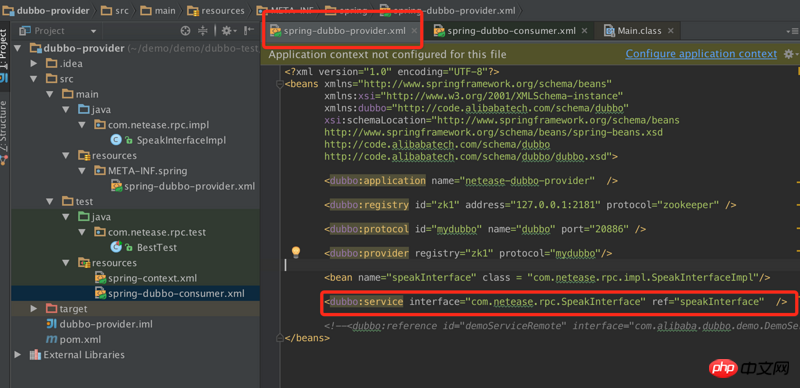Screen dimensions: 800x388
Task: Click the Collapse All icon in Project panel
Action: (203, 31)
